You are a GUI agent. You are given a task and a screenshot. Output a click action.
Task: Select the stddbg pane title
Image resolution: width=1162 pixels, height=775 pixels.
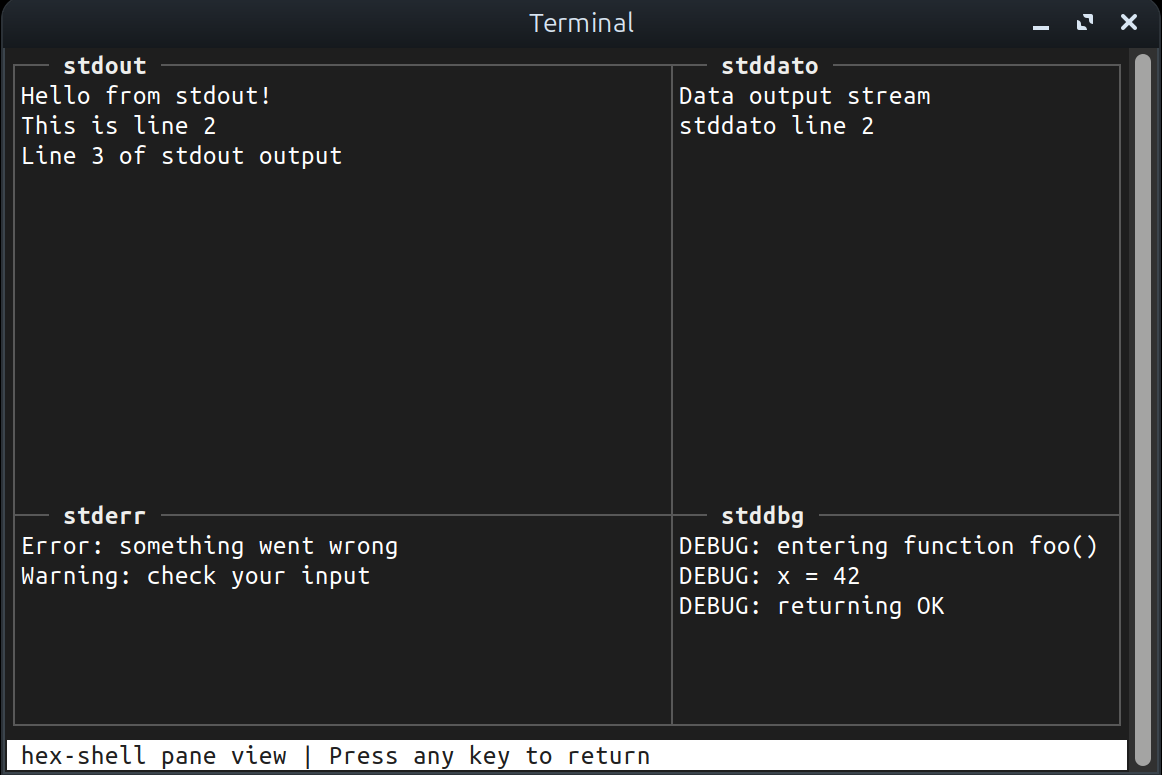[763, 516]
